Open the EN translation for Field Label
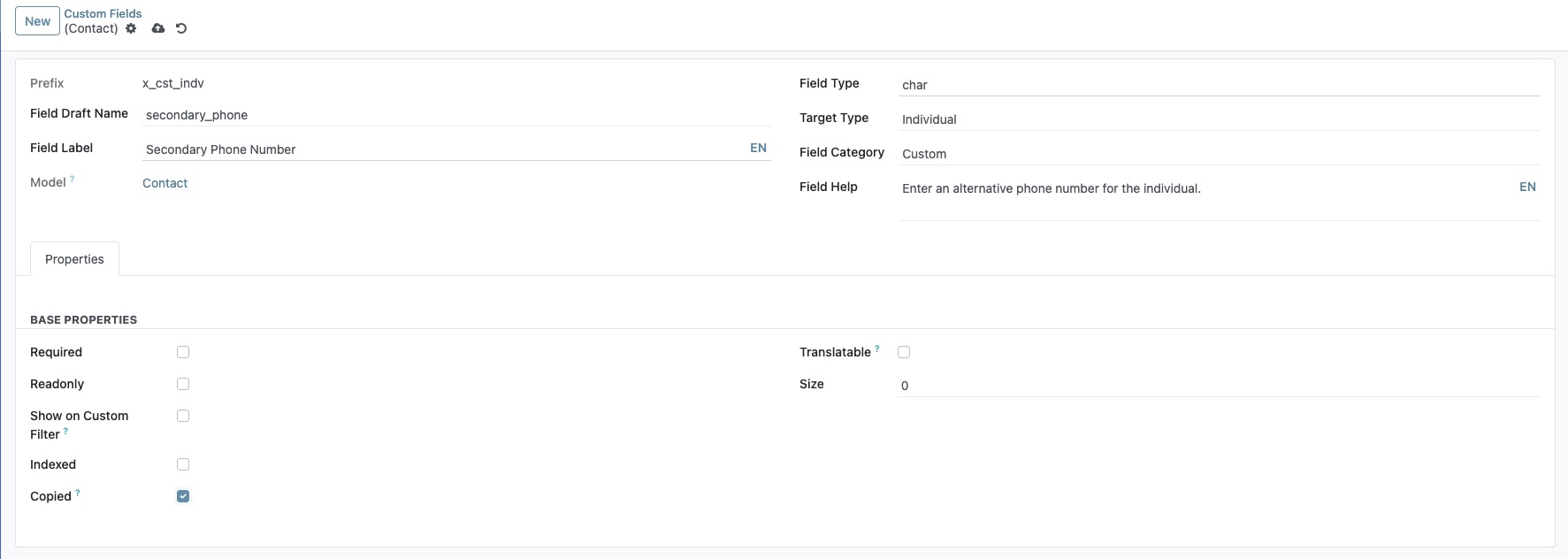 758,148
